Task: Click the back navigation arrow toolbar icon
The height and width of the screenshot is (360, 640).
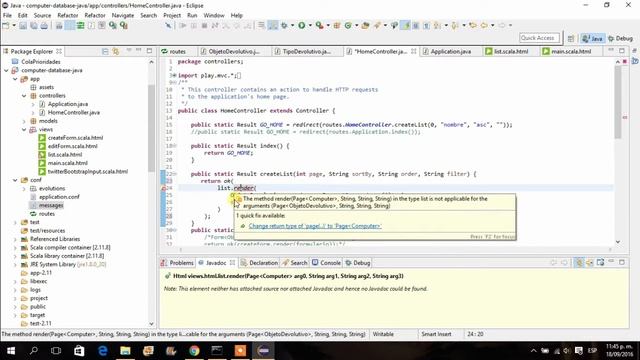Action: [x=484, y=25]
